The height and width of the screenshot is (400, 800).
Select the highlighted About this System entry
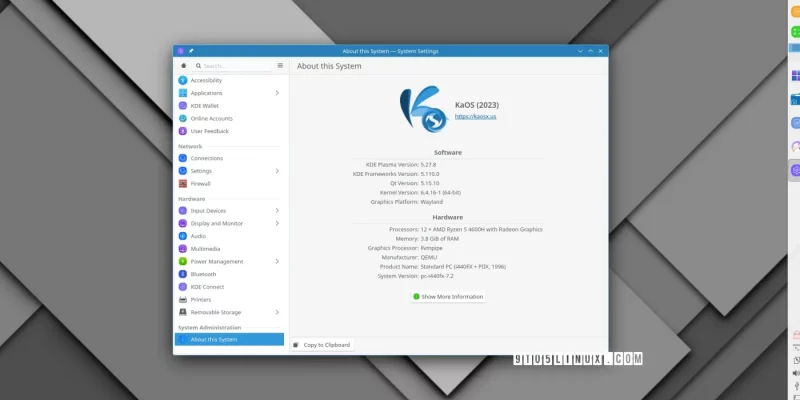click(x=229, y=339)
